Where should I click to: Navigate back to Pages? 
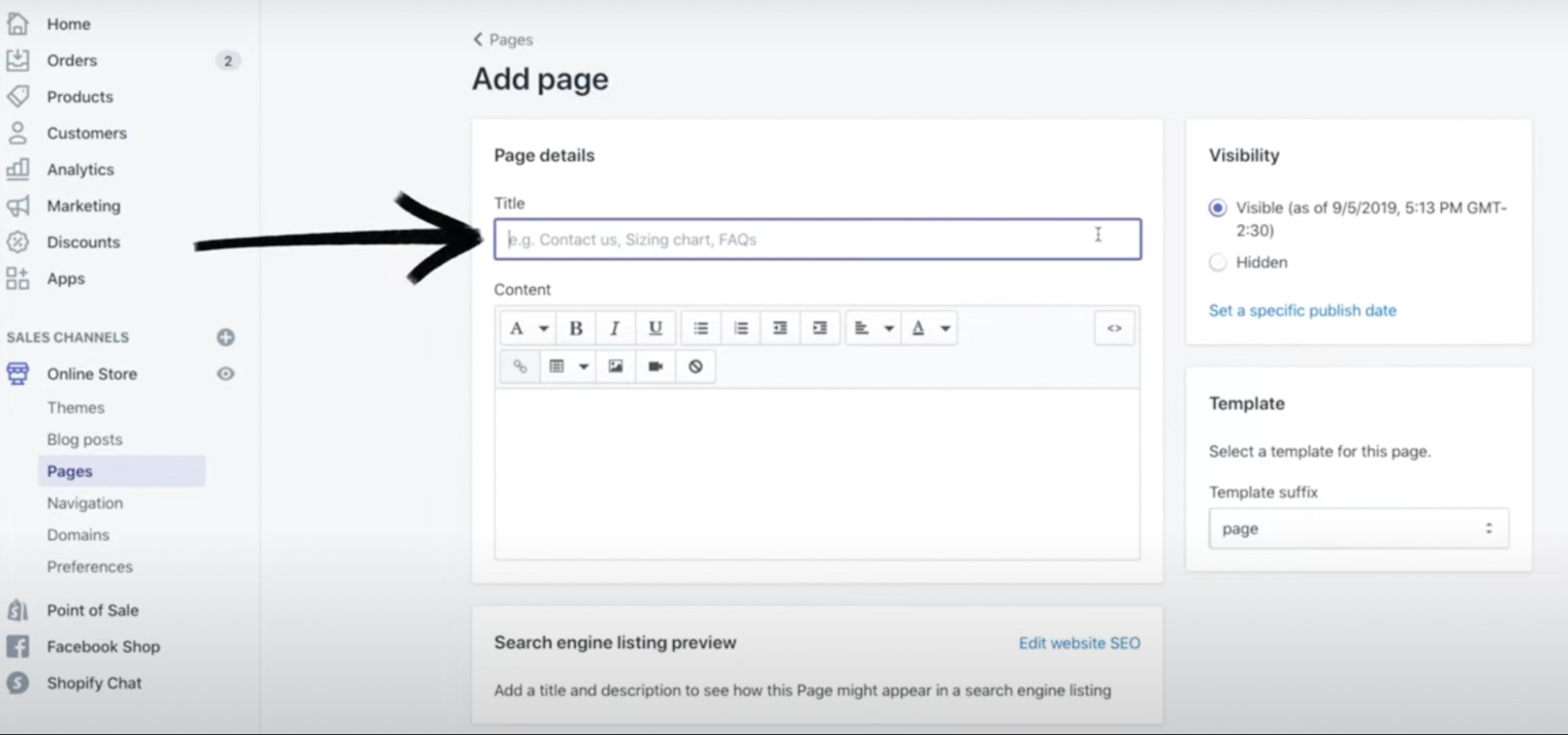click(x=502, y=39)
